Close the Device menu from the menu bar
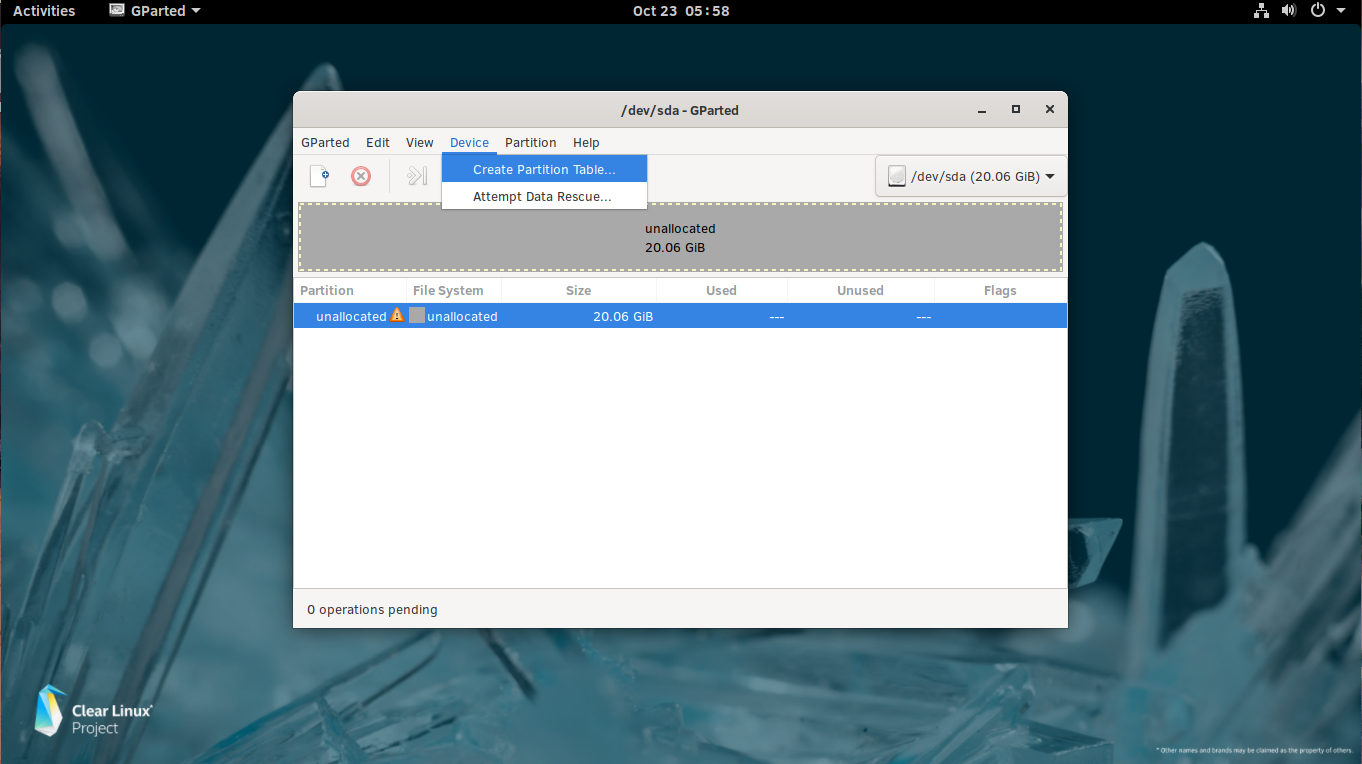The width and height of the screenshot is (1362, 764). point(469,142)
